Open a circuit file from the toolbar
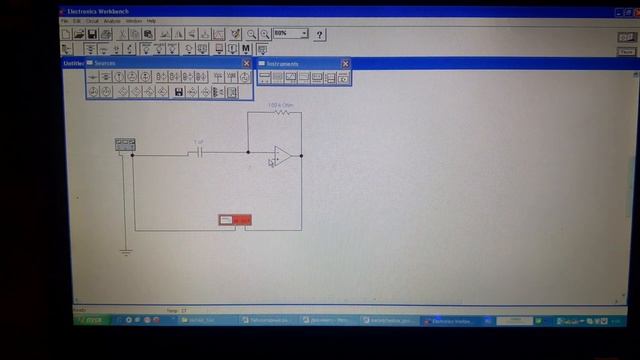 click(x=79, y=34)
